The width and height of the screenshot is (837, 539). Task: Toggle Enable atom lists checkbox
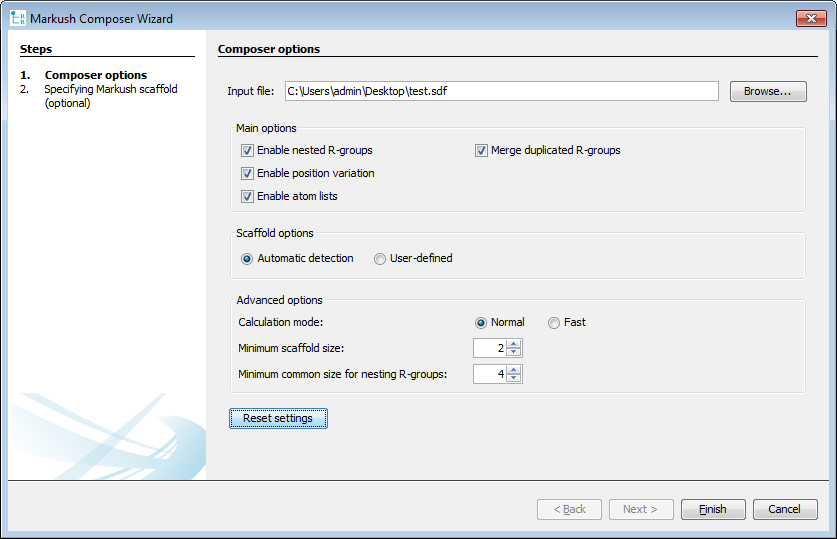247,197
